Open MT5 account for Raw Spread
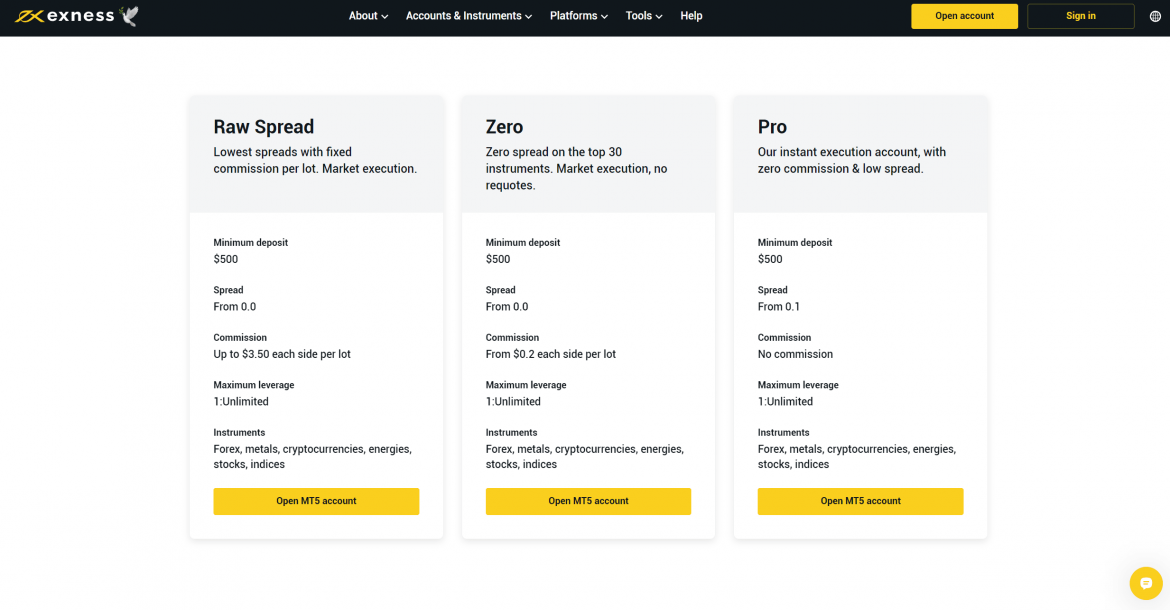The height and width of the screenshot is (610, 1170). pyautogui.click(x=316, y=501)
